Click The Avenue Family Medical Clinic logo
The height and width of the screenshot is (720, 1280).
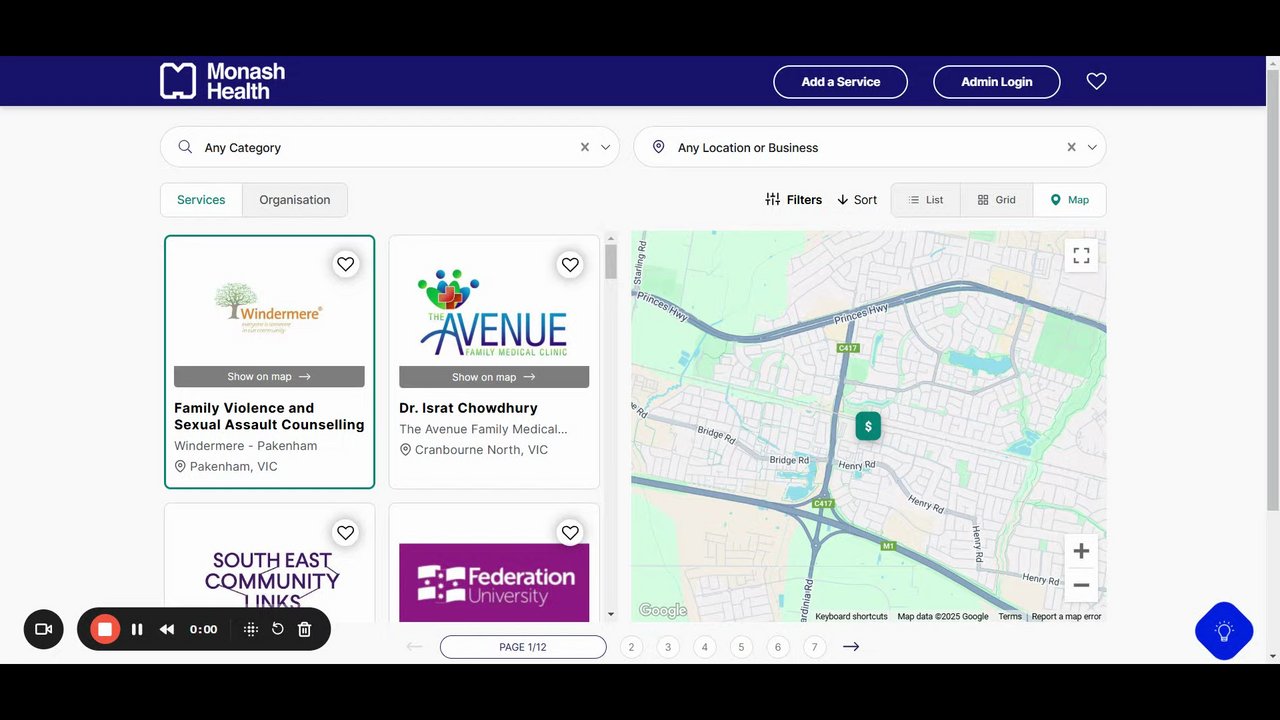click(494, 313)
